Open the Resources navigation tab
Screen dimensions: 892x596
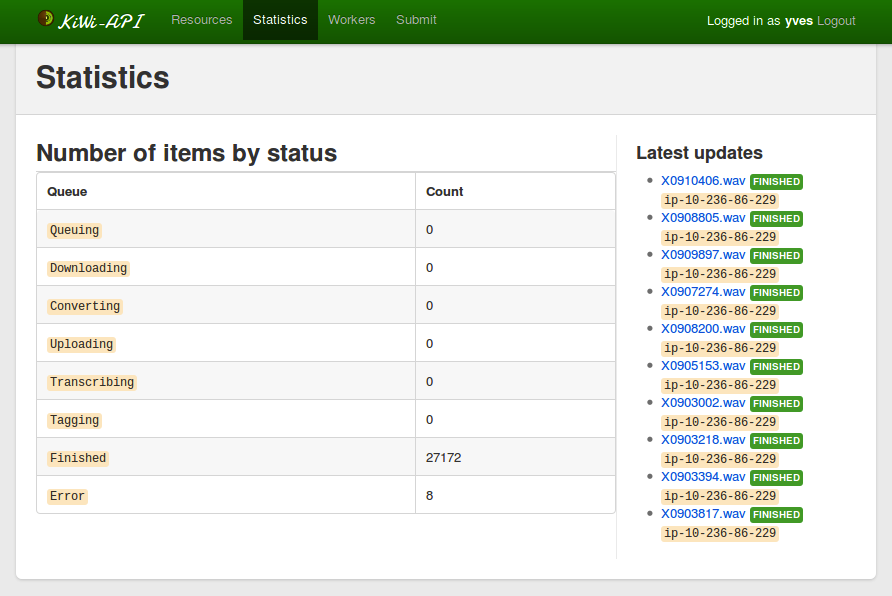click(201, 20)
